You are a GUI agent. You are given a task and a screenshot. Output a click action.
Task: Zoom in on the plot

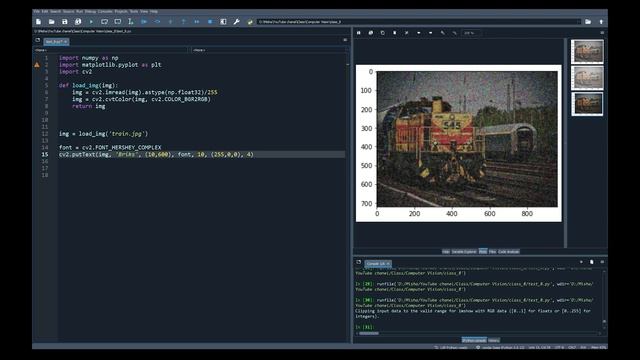(442, 33)
